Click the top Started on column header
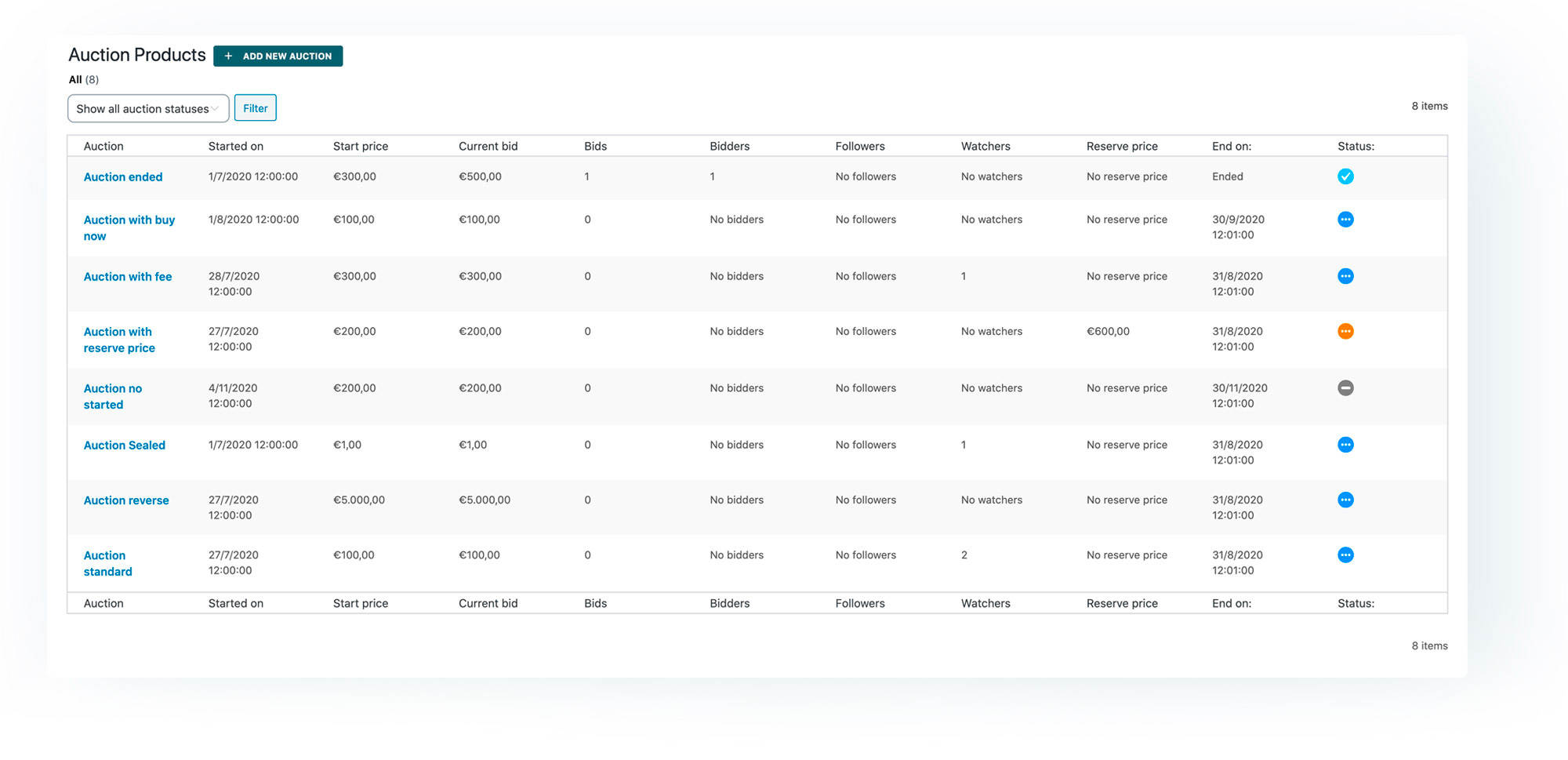 coord(236,146)
